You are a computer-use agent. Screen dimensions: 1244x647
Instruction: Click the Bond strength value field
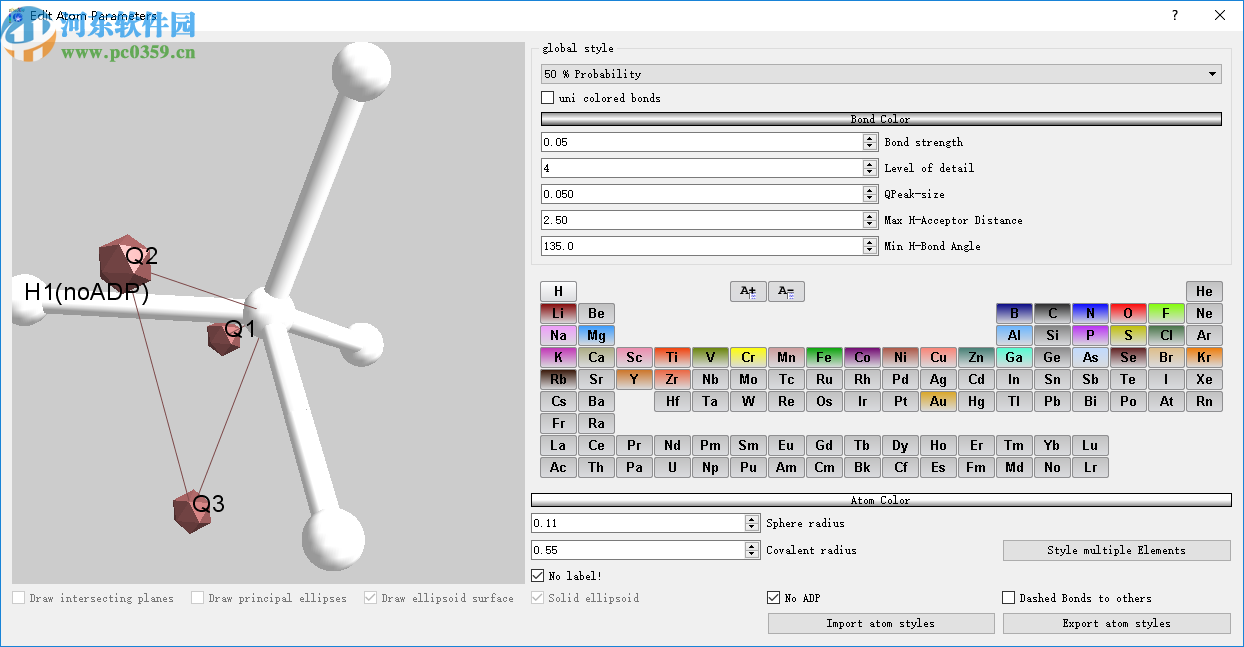[702, 142]
